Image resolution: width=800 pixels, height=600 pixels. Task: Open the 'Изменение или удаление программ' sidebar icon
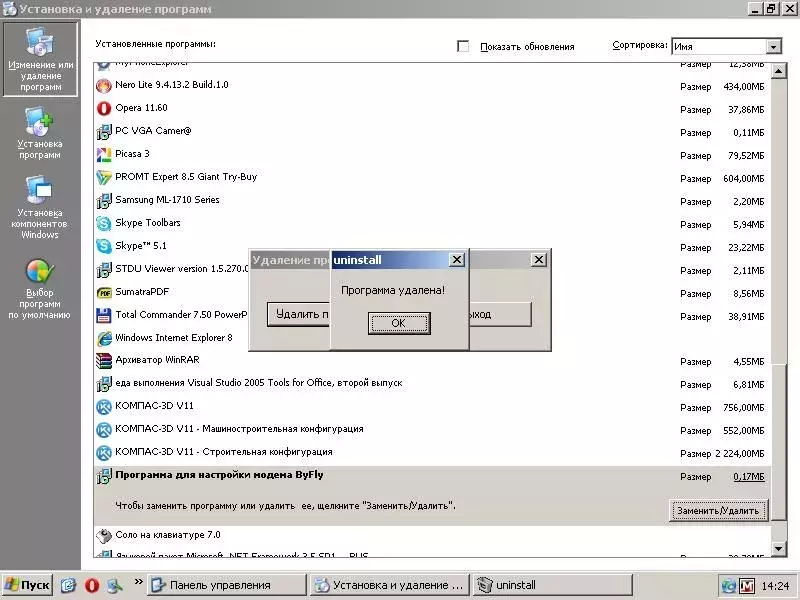pos(40,59)
